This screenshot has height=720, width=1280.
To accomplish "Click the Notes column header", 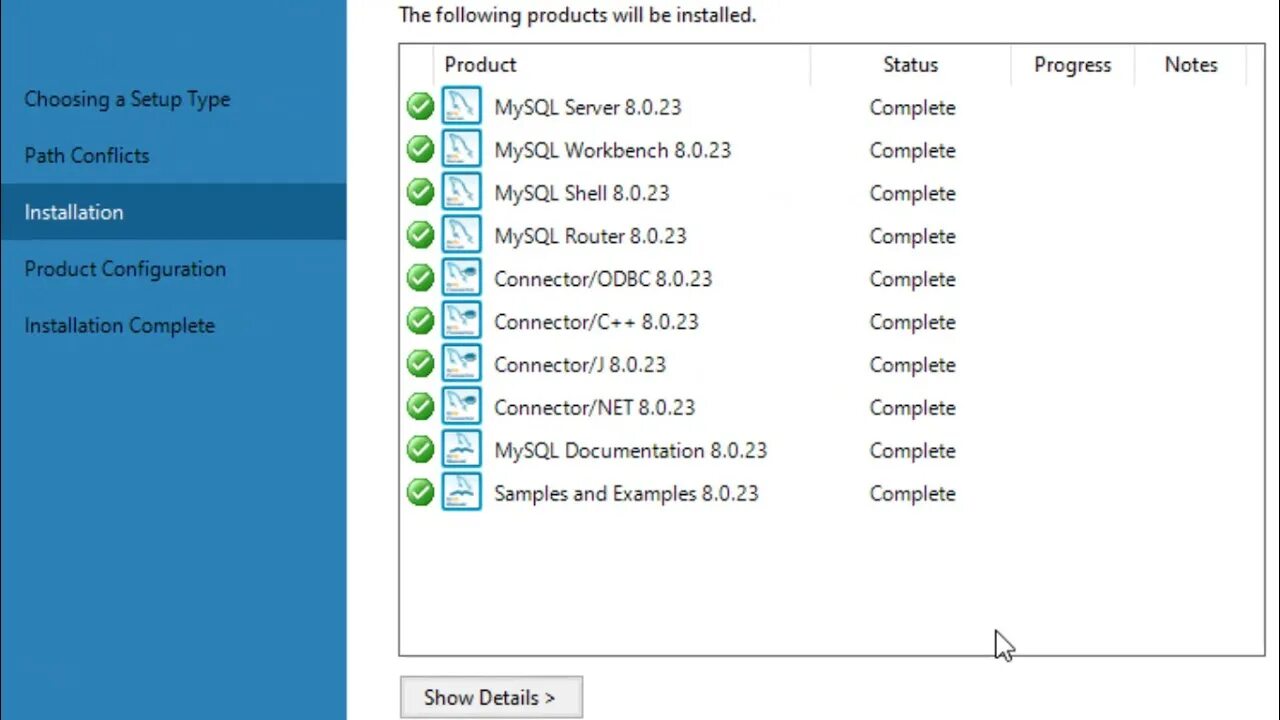I will point(1191,65).
